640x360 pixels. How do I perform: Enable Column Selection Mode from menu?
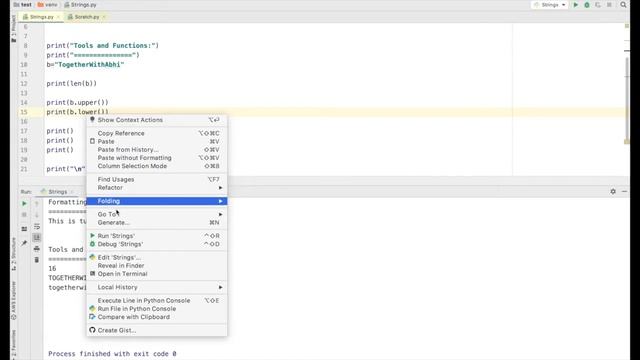click(157, 166)
